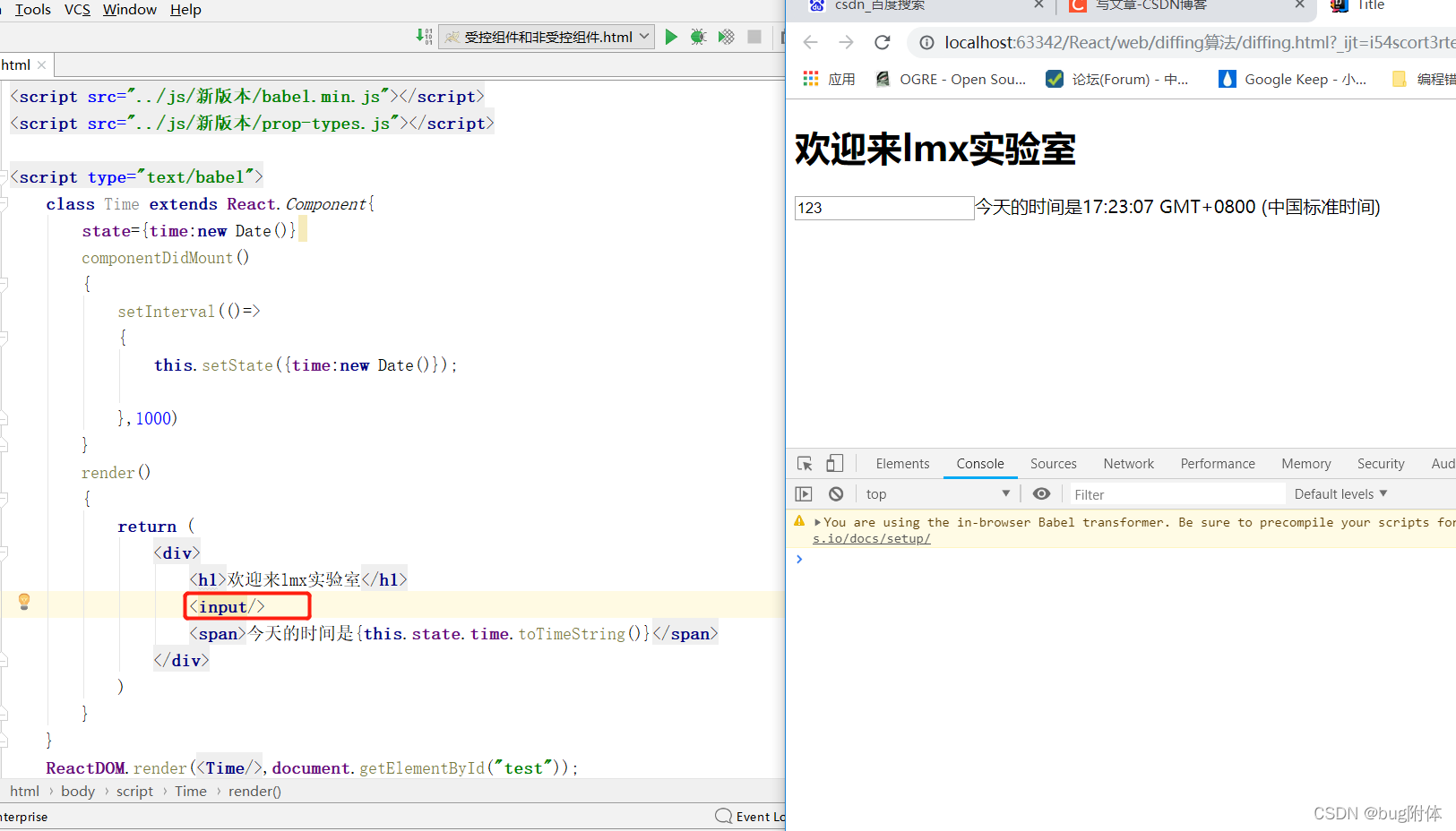The height and width of the screenshot is (831, 1456).
Task: Open the Window menu
Action: [x=130, y=10]
